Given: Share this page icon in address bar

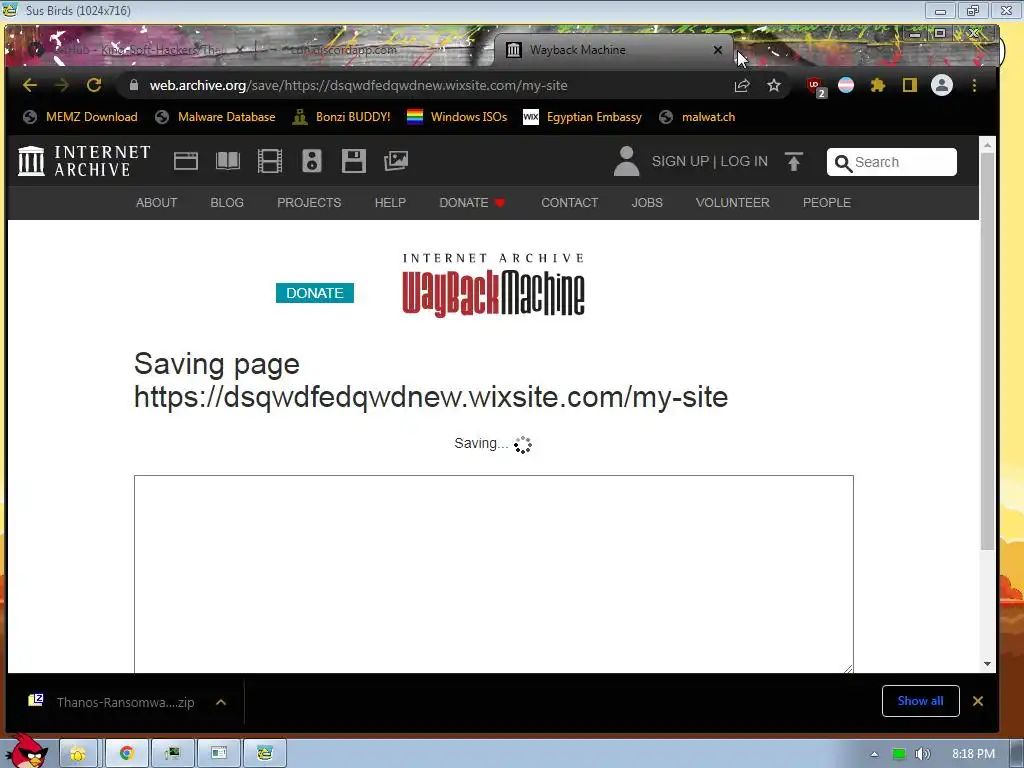Looking at the screenshot, I should (742, 86).
